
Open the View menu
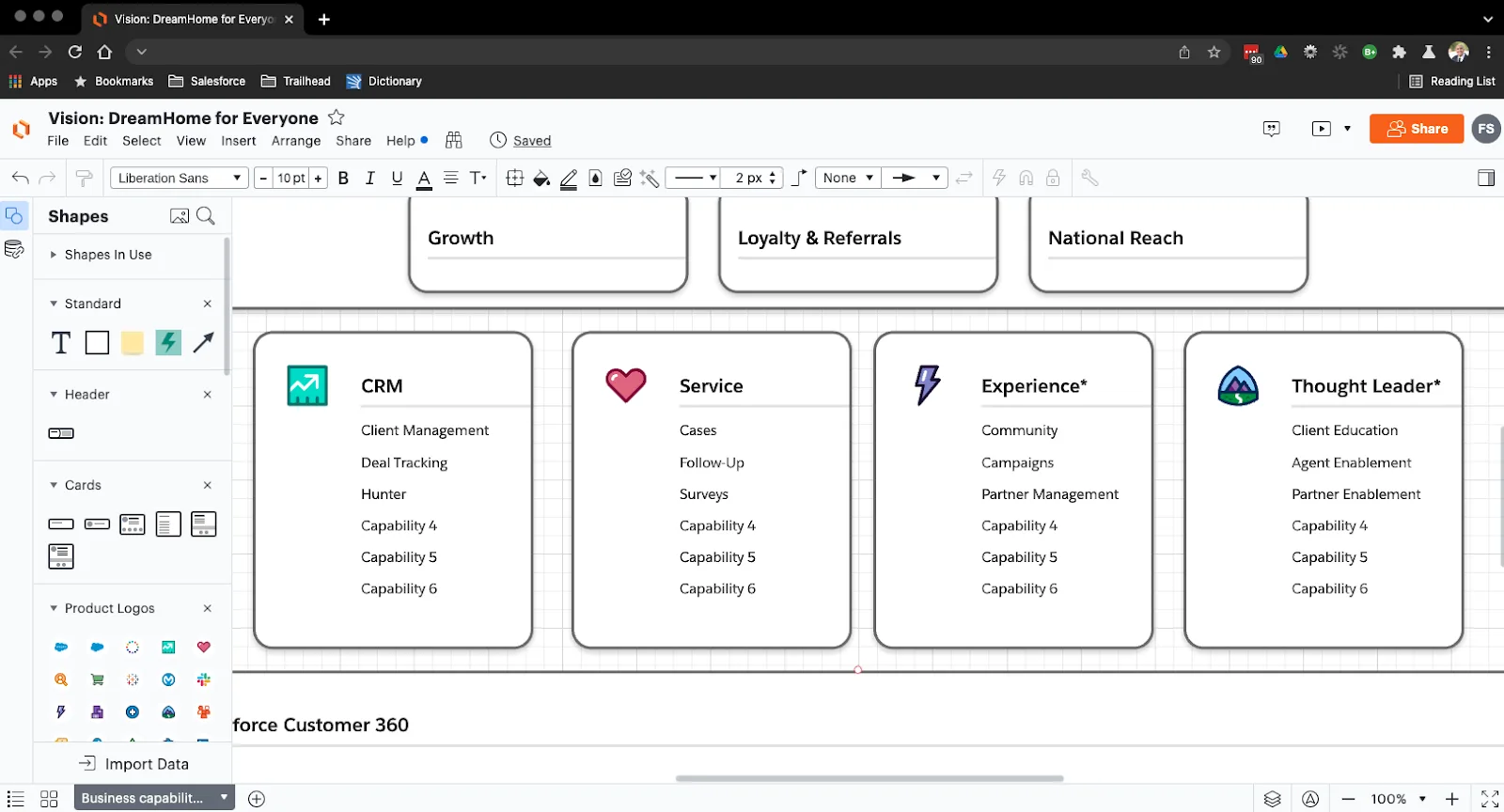pyautogui.click(x=191, y=141)
